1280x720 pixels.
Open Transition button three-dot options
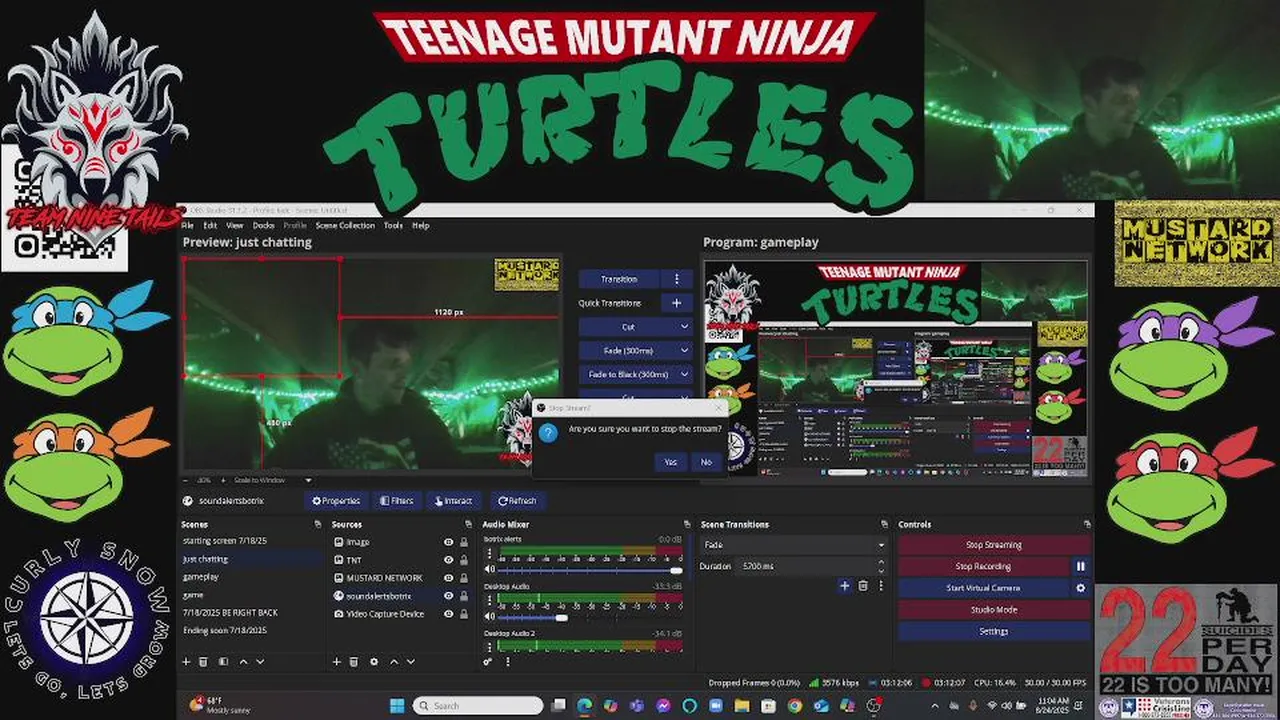677,279
